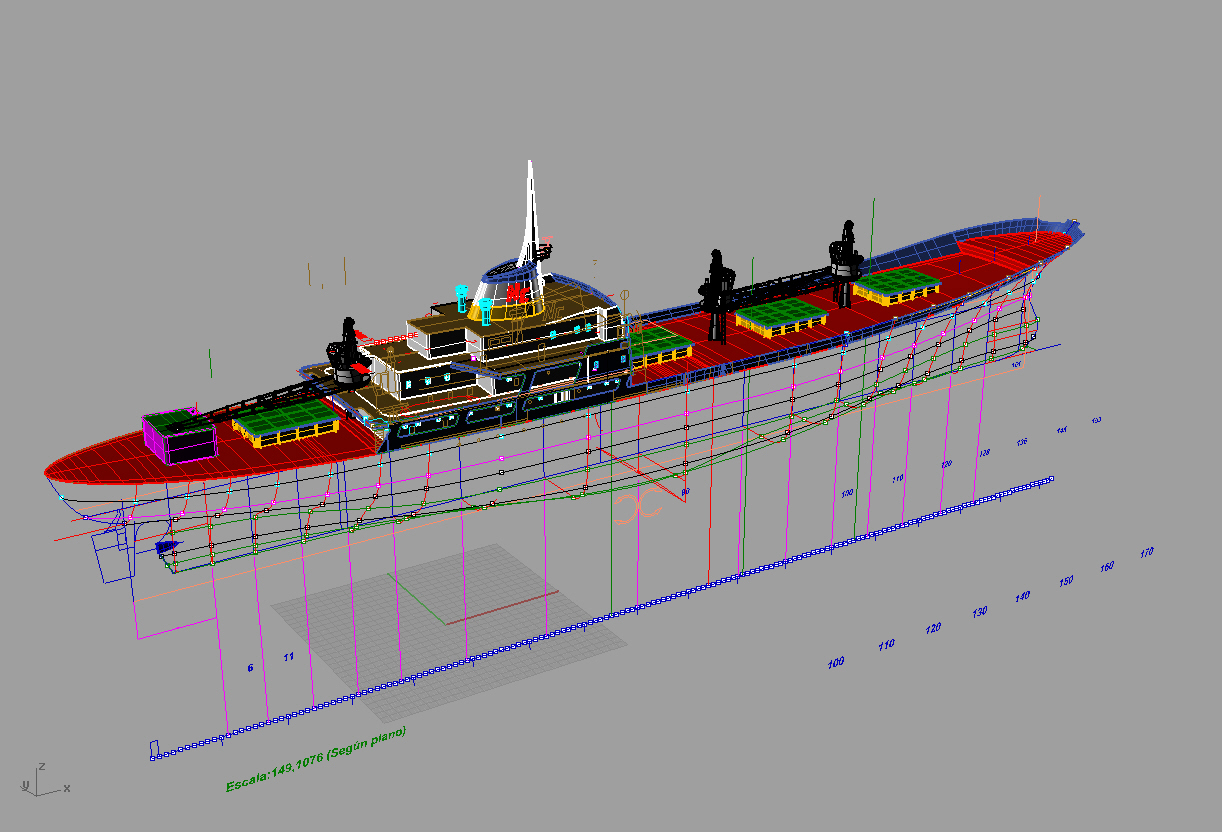Image resolution: width=1222 pixels, height=832 pixels.
Task: Select the frame number label 170
Action: [x=1146, y=552]
